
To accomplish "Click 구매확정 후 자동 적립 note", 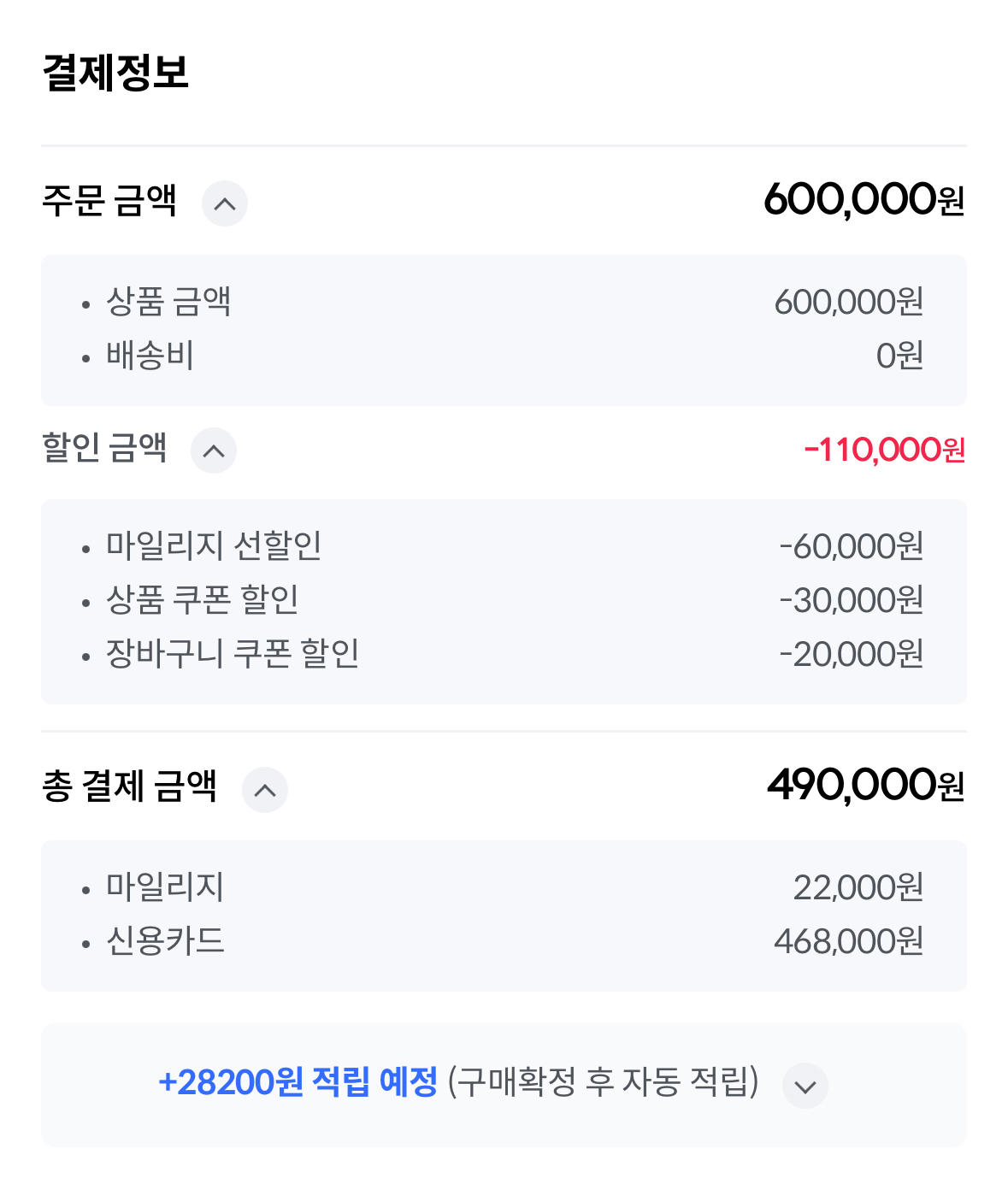I will [x=604, y=1082].
